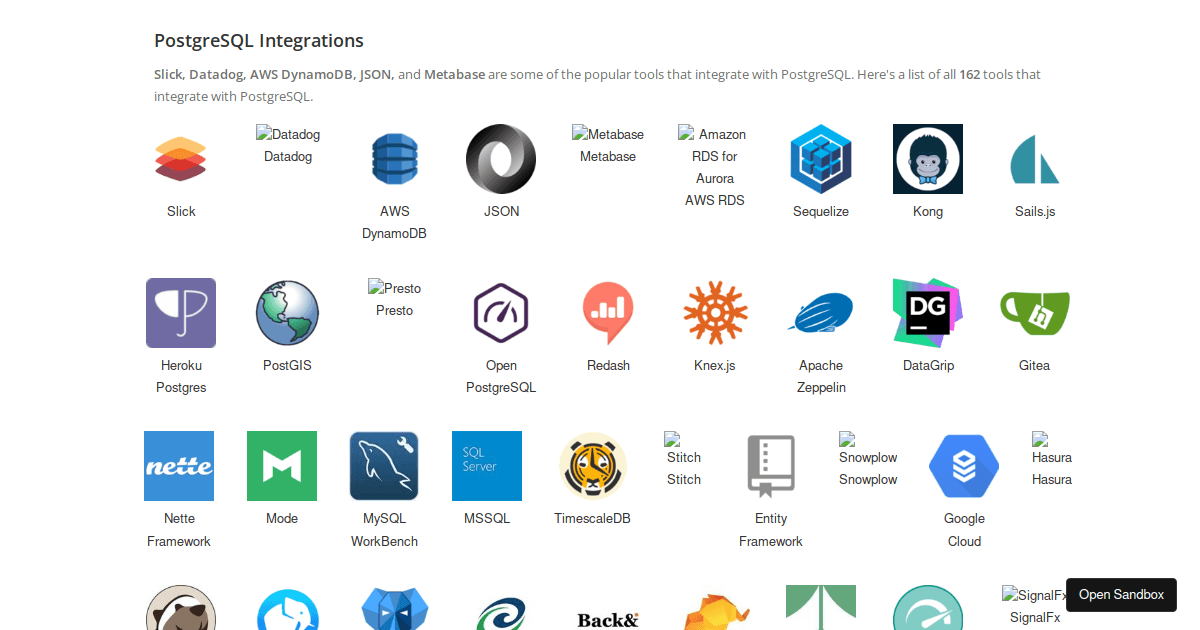1200x630 pixels.
Task: Select the Knex.js orange gear logo
Action: tap(714, 312)
